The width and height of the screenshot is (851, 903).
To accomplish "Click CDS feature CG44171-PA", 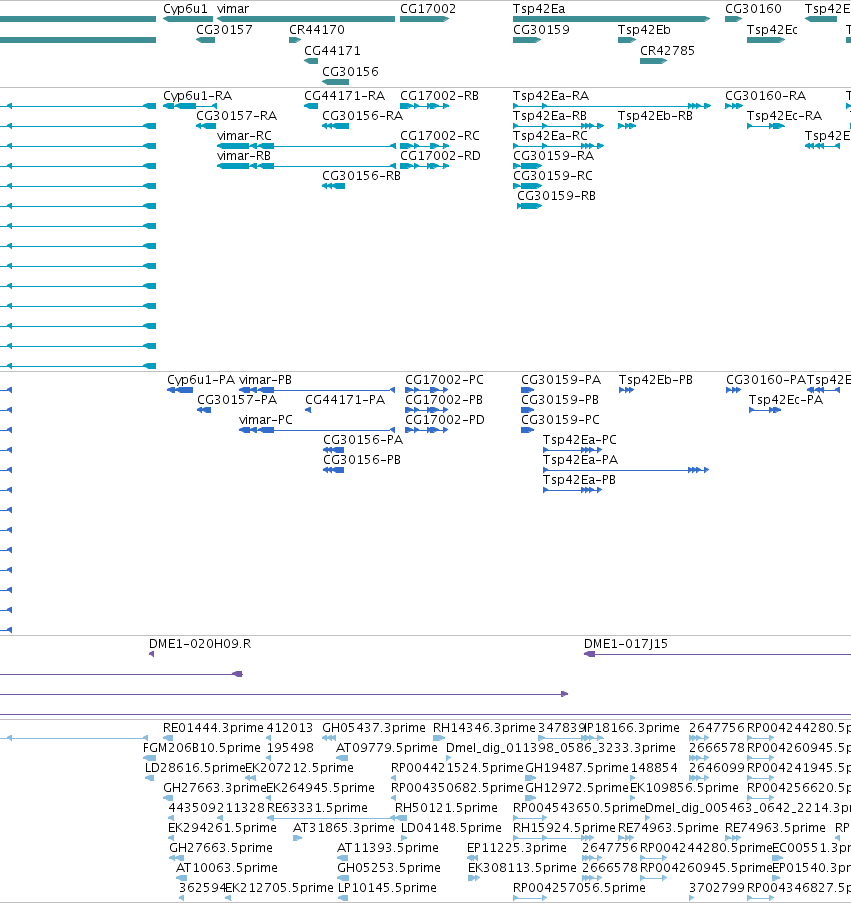I will click(345, 400).
